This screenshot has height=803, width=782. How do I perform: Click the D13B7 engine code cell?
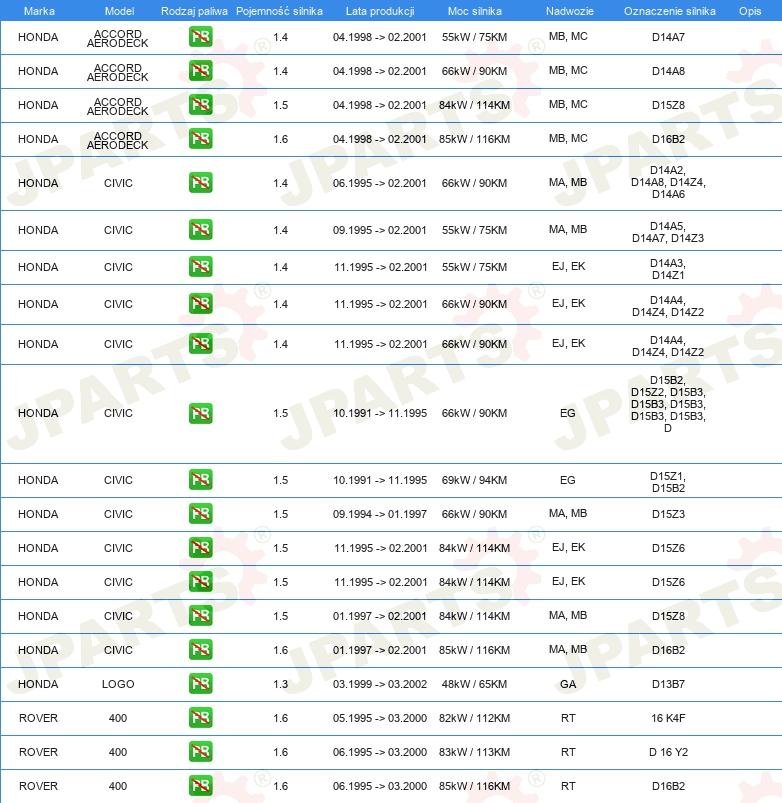point(668,684)
